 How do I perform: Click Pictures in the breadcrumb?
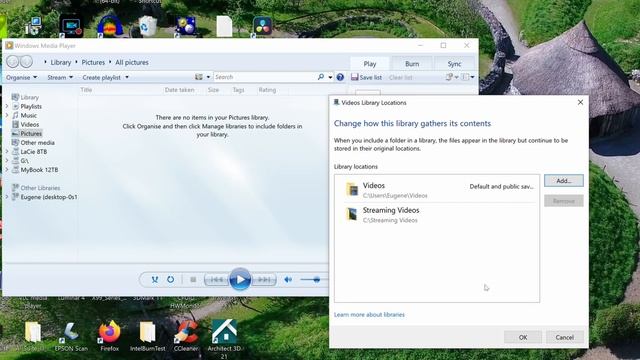93,62
